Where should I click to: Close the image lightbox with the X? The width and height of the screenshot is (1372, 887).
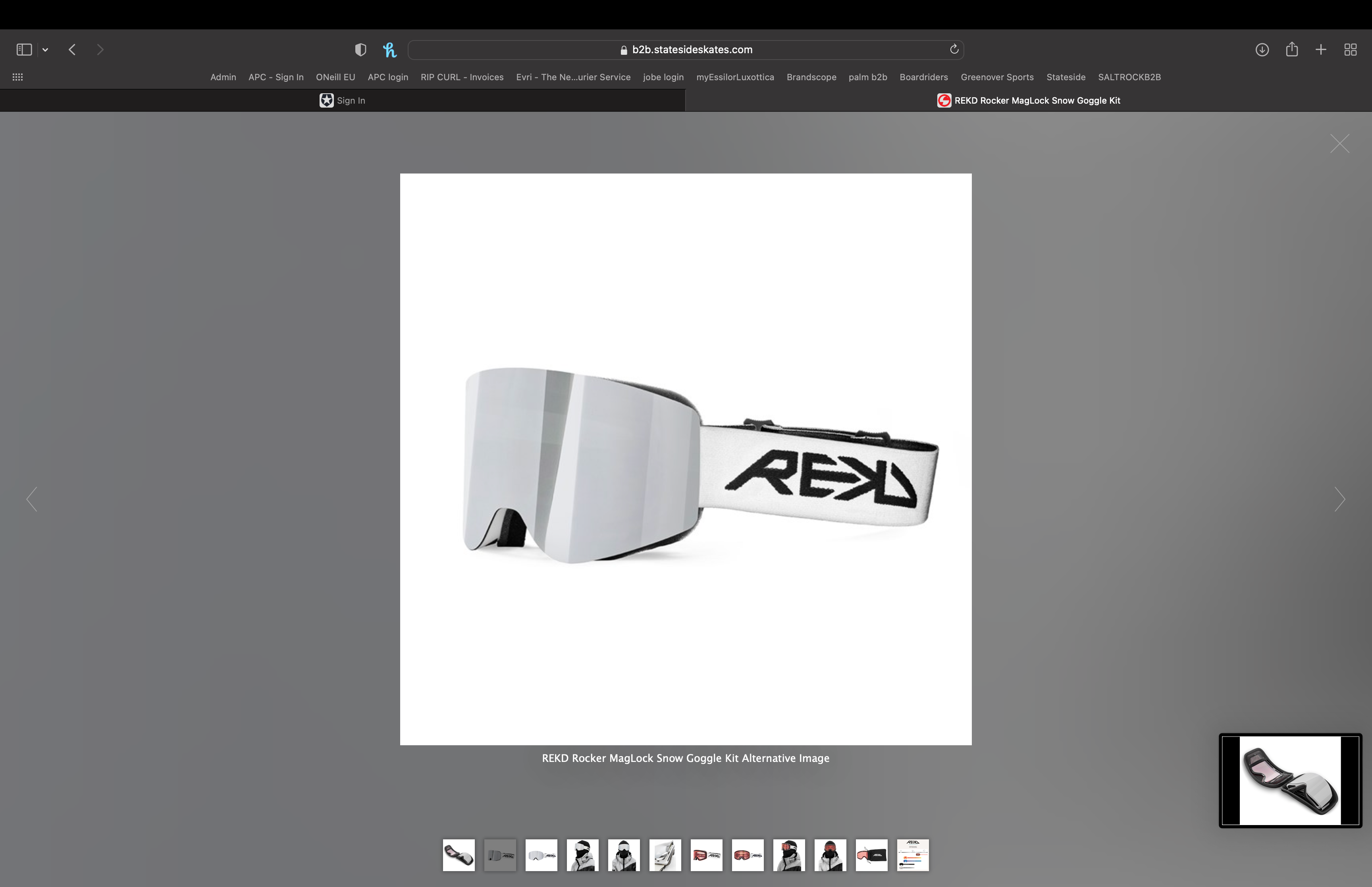[1339, 143]
